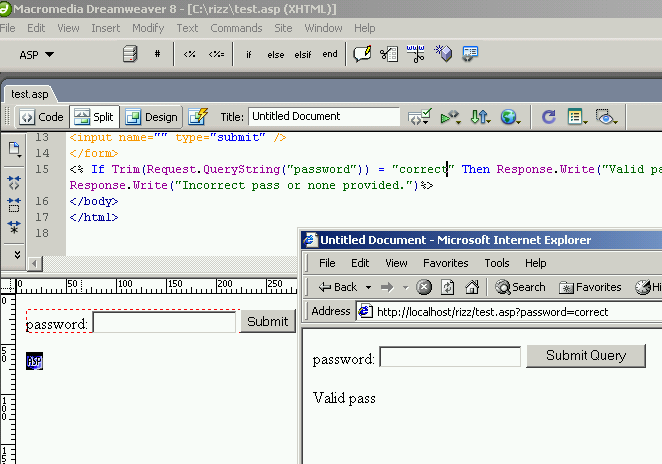This screenshot has width=662, height=464.
Task: Click the Search button in IE toolbar
Action: pos(520,287)
